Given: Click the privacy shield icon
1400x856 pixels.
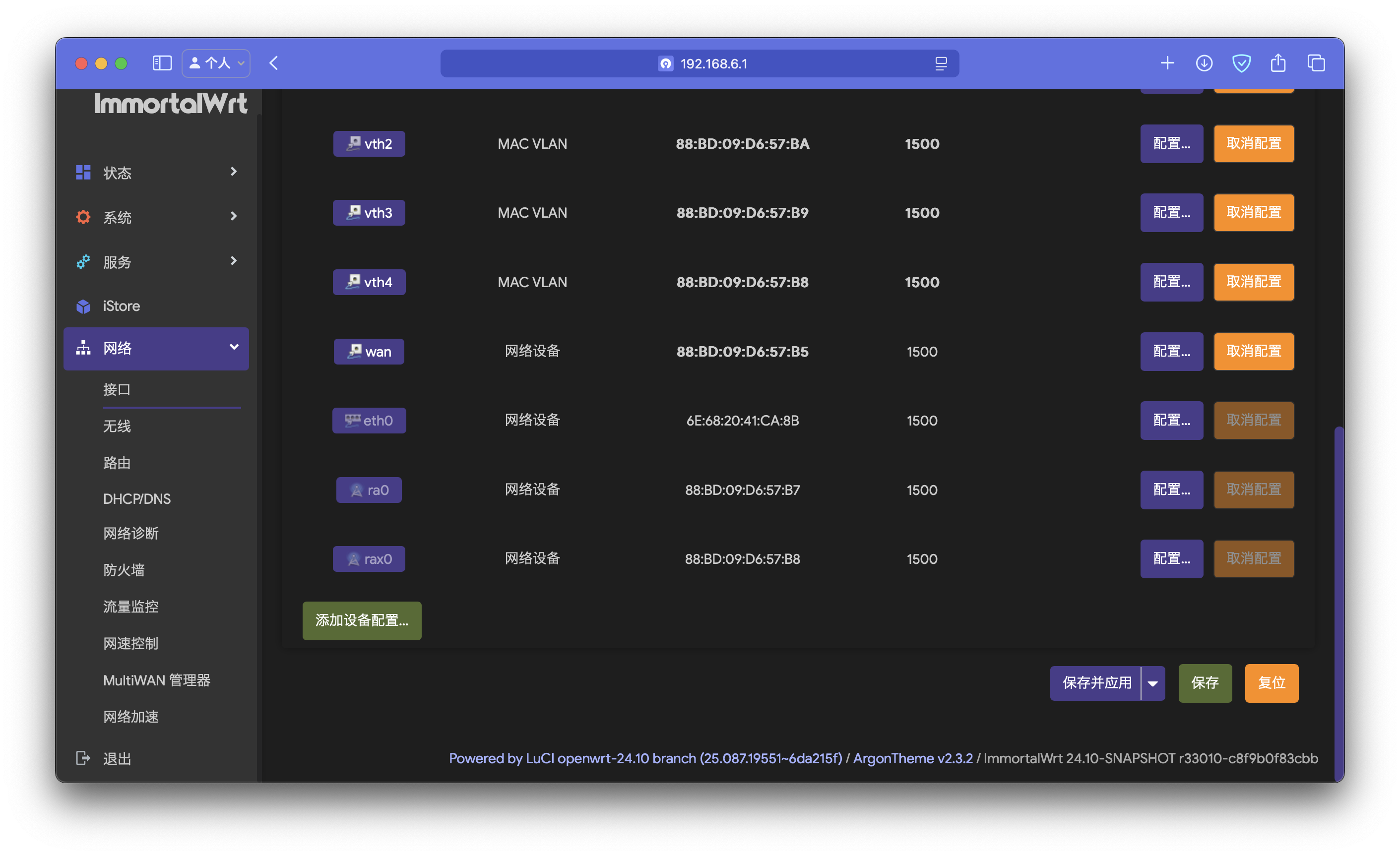Looking at the screenshot, I should [1241, 63].
